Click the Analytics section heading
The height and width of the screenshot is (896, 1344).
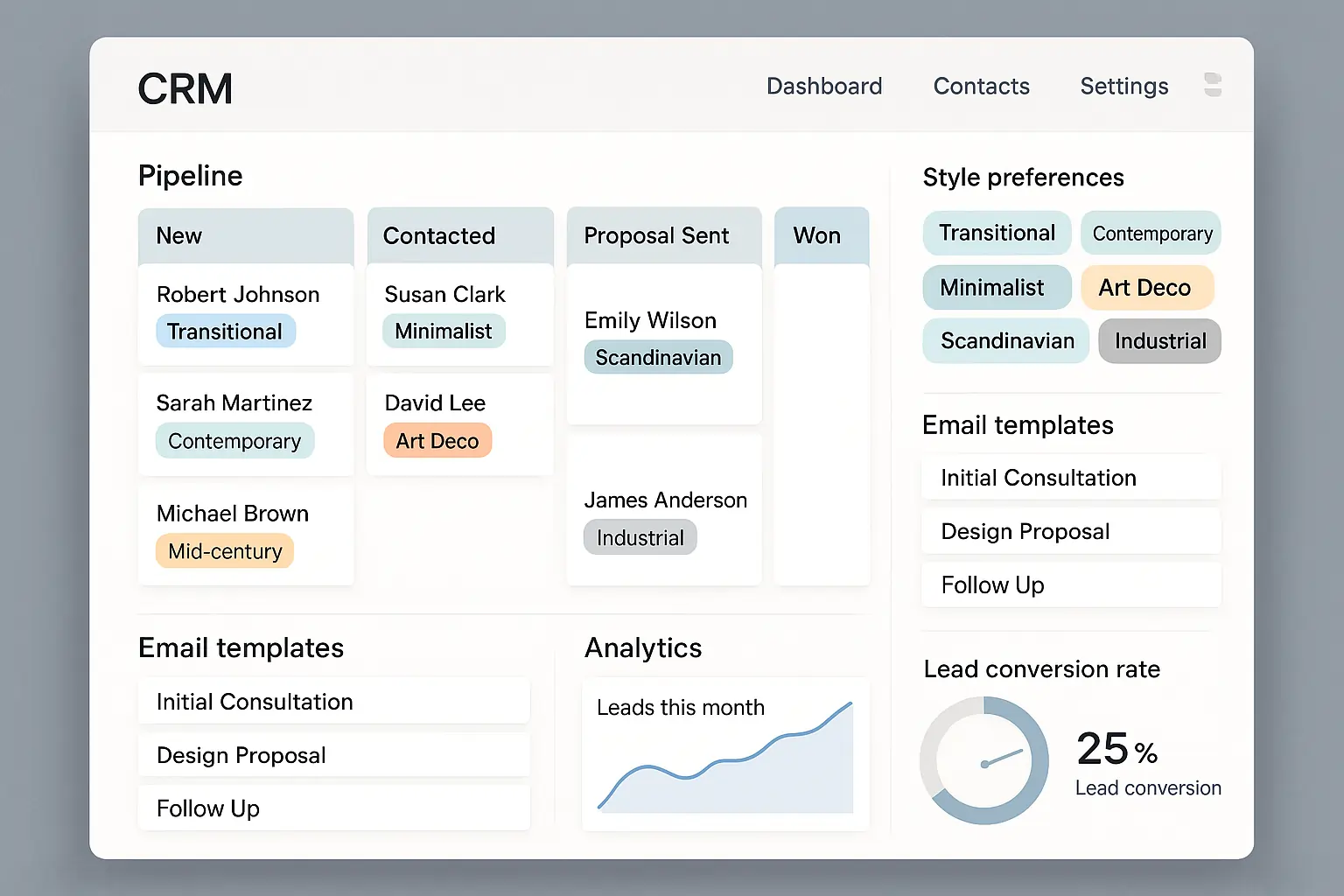(643, 647)
